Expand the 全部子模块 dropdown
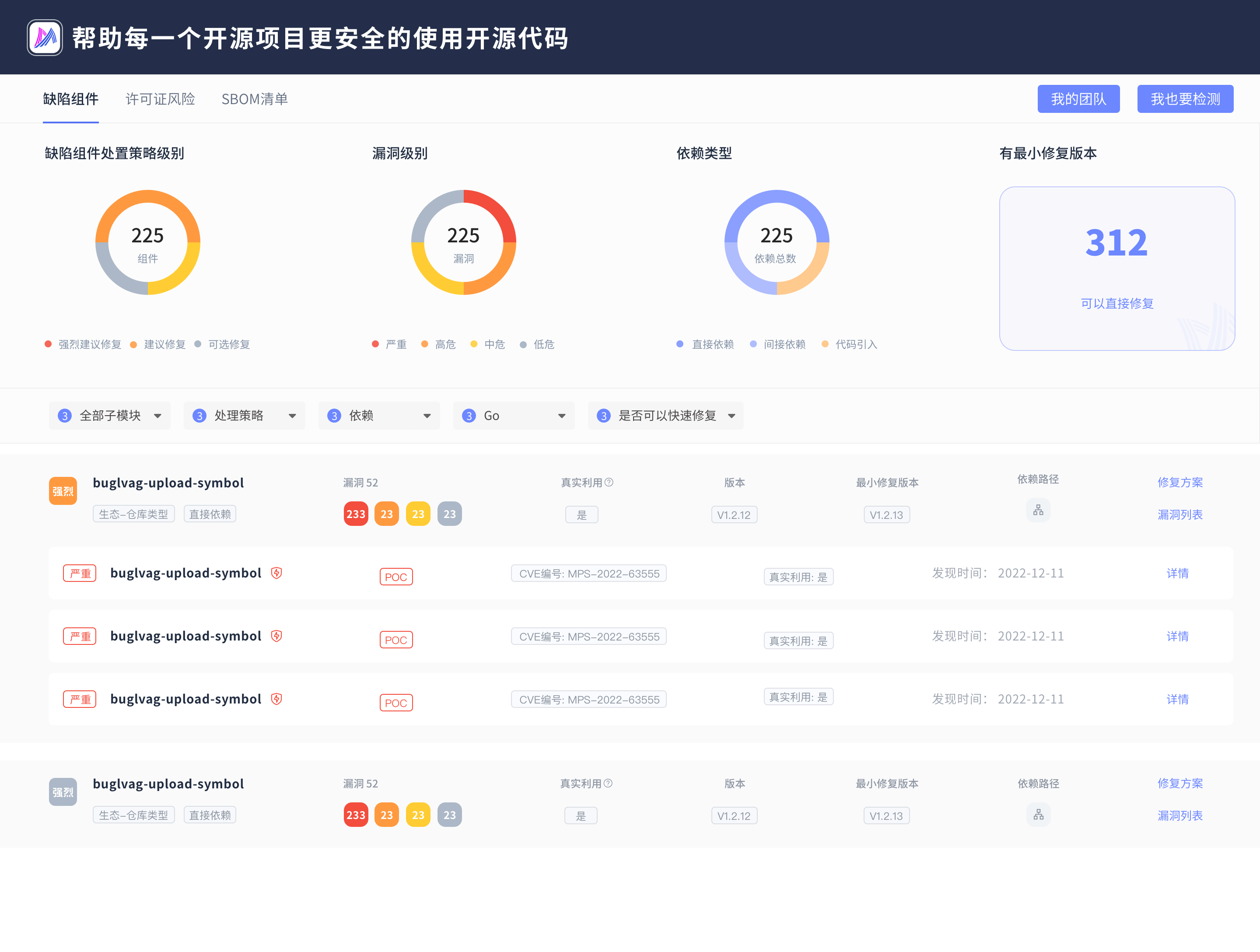This screenshot has height=952, width=1260. point(109,416)
